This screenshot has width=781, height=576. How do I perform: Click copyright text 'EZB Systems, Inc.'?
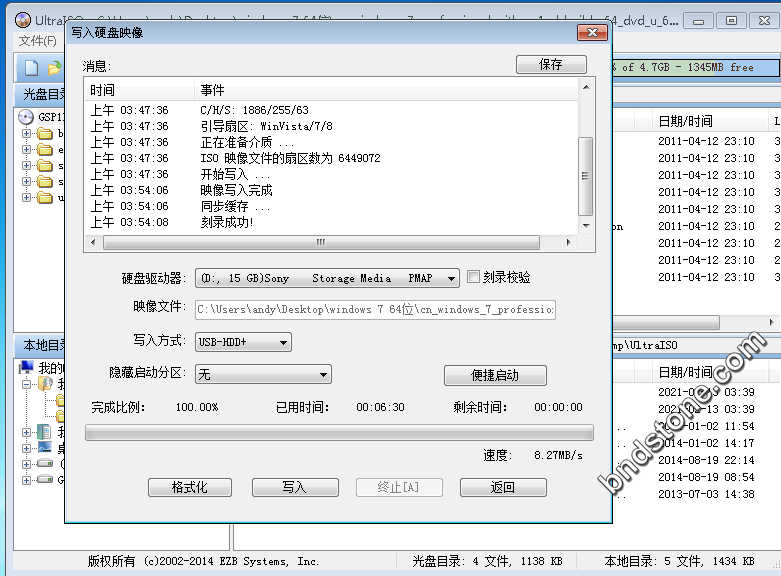tap(269, 562)
